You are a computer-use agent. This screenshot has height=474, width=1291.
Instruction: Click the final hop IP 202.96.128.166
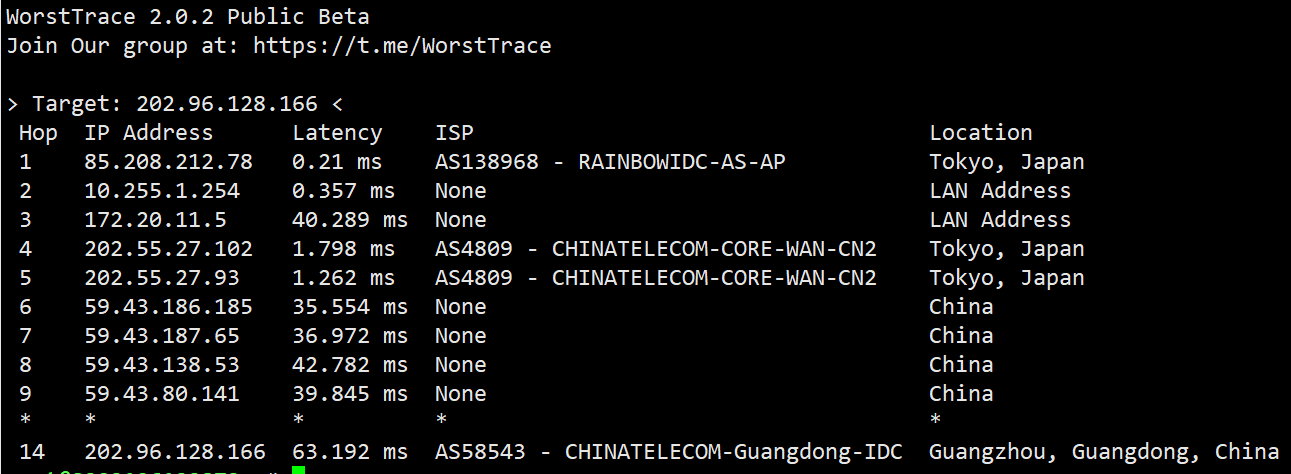coord(175,452)
